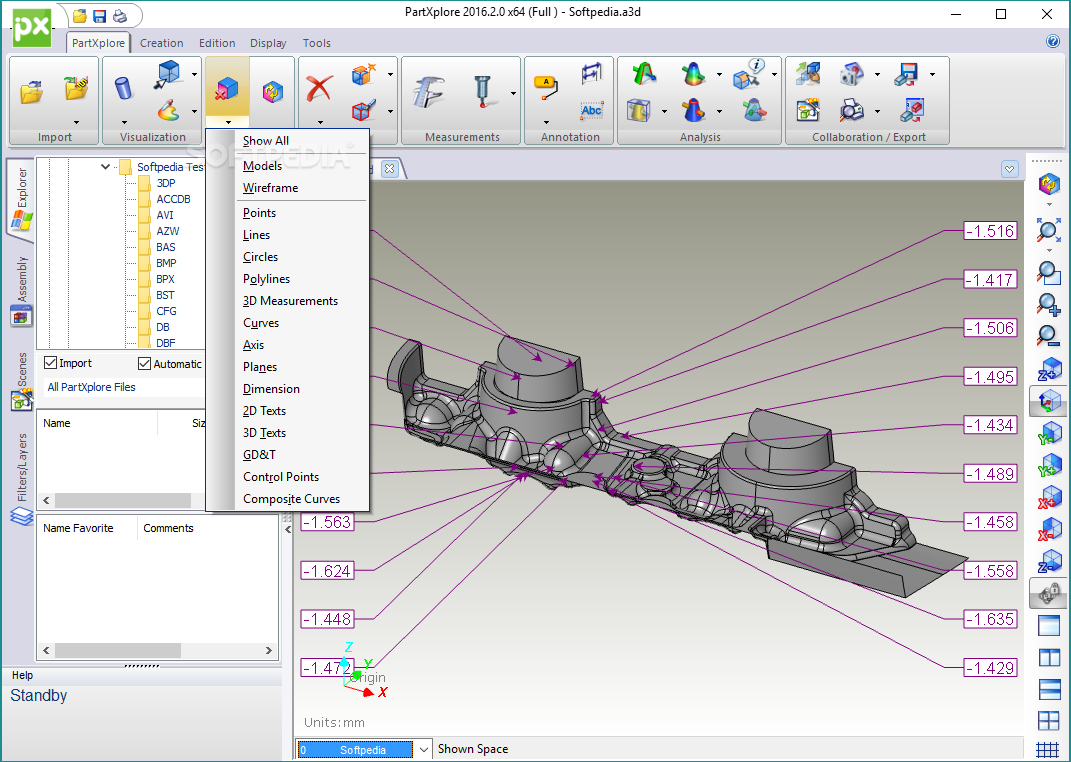Click the save icon in quick access toolbar

[x=100, y=15]
